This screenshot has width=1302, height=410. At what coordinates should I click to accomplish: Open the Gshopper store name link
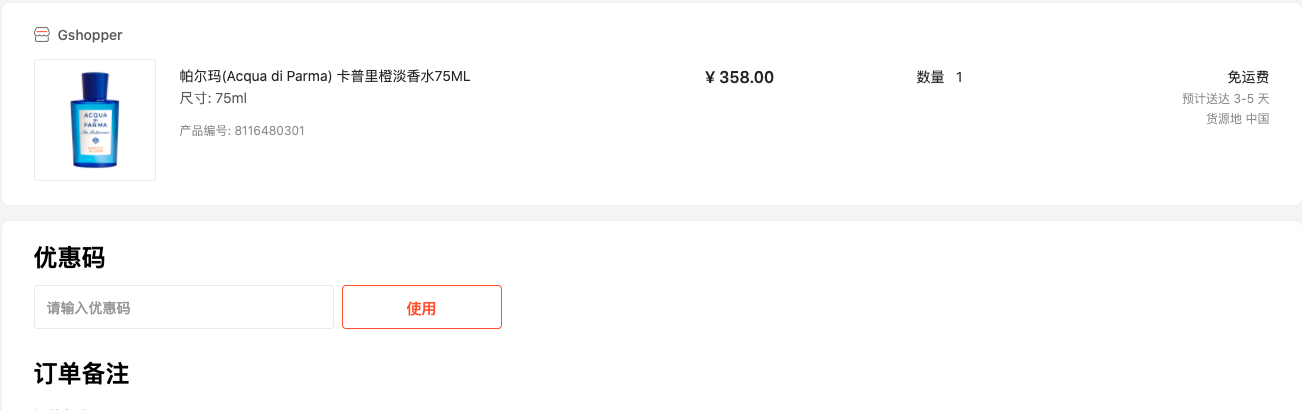90,35
